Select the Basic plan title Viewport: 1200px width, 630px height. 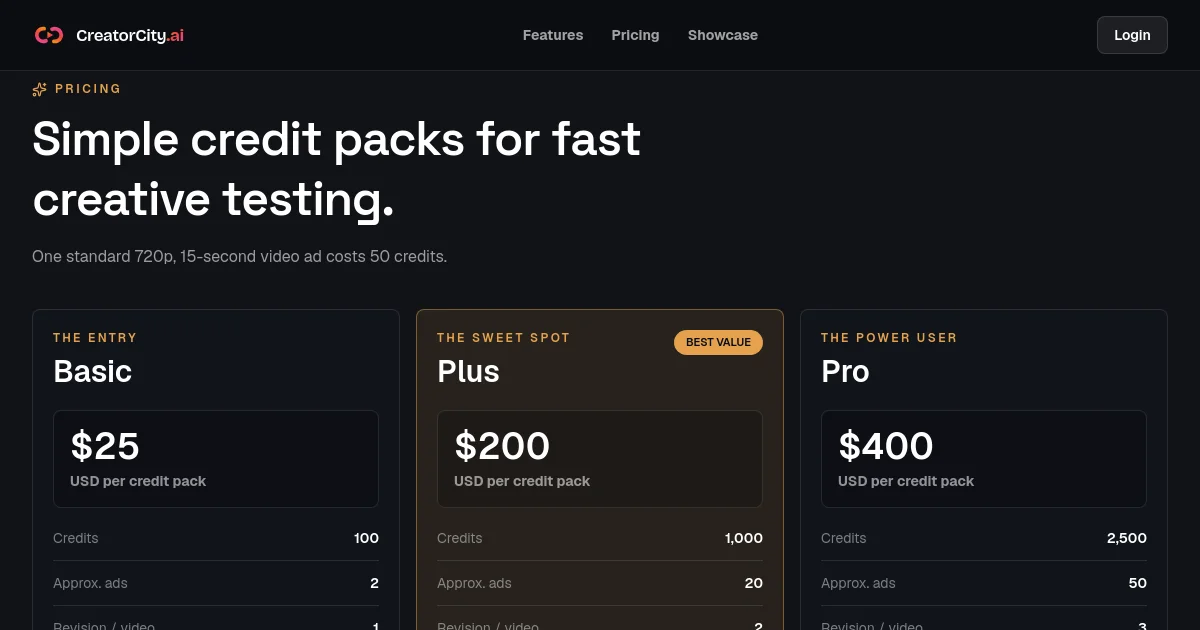point(93,372)
